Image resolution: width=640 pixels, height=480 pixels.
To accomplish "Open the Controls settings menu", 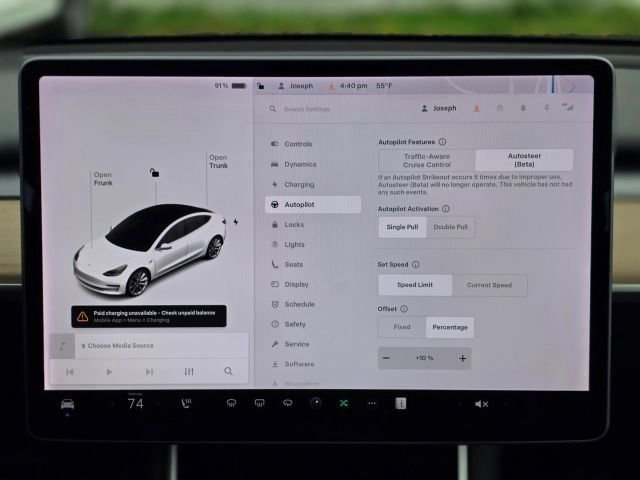I will (x=313, y=144).
